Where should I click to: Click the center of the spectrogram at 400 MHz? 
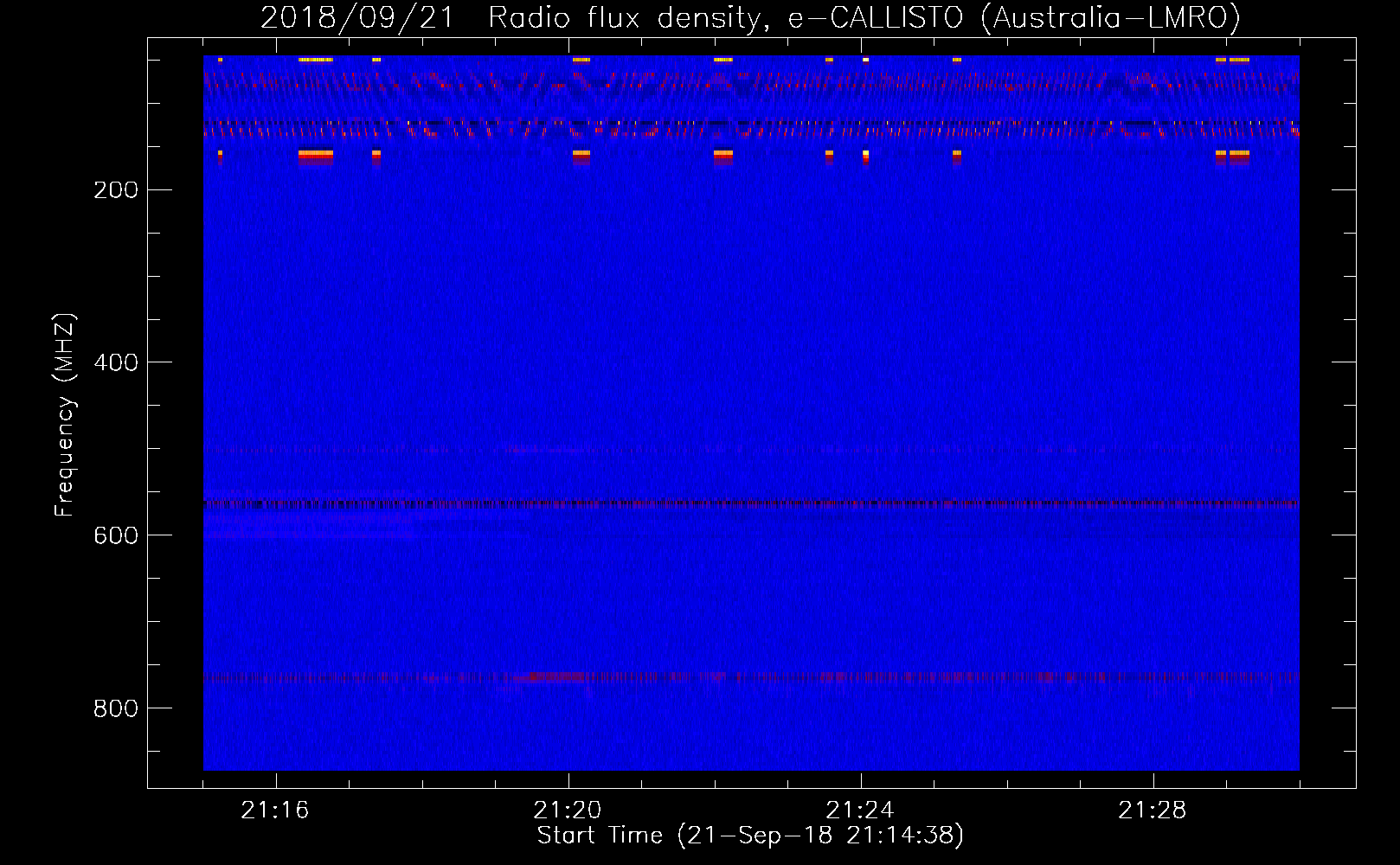(x=751, y=362)
